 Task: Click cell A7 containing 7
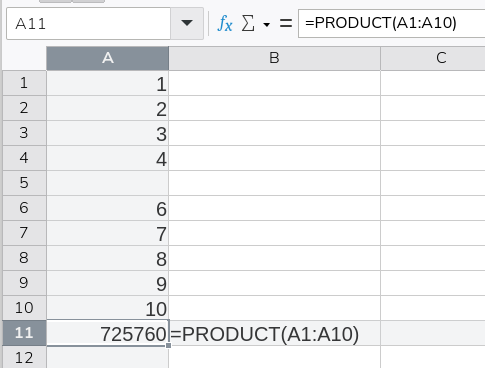pos(108,233)
